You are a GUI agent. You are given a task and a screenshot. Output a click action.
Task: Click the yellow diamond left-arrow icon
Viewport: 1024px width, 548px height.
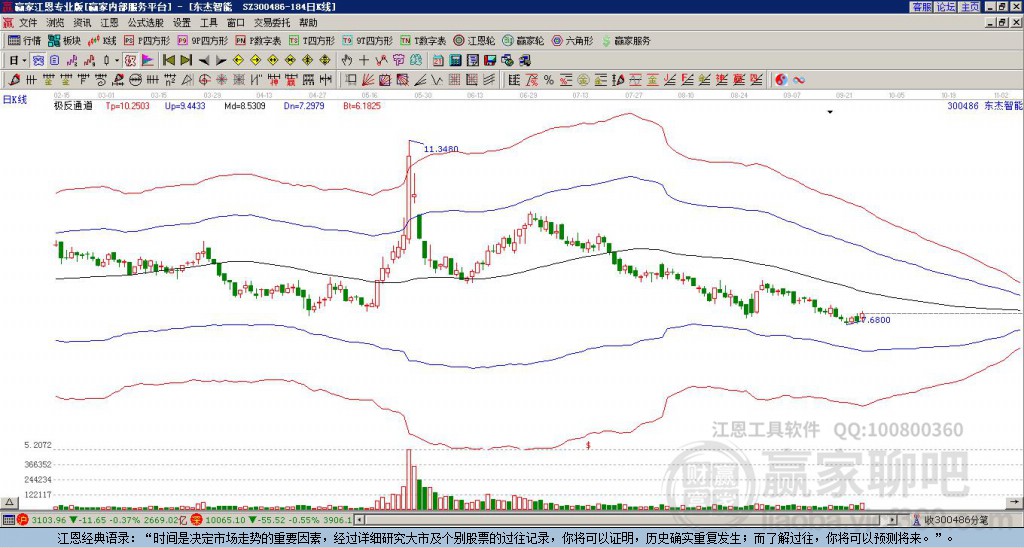pyautogui.click(x=238, y=61)
